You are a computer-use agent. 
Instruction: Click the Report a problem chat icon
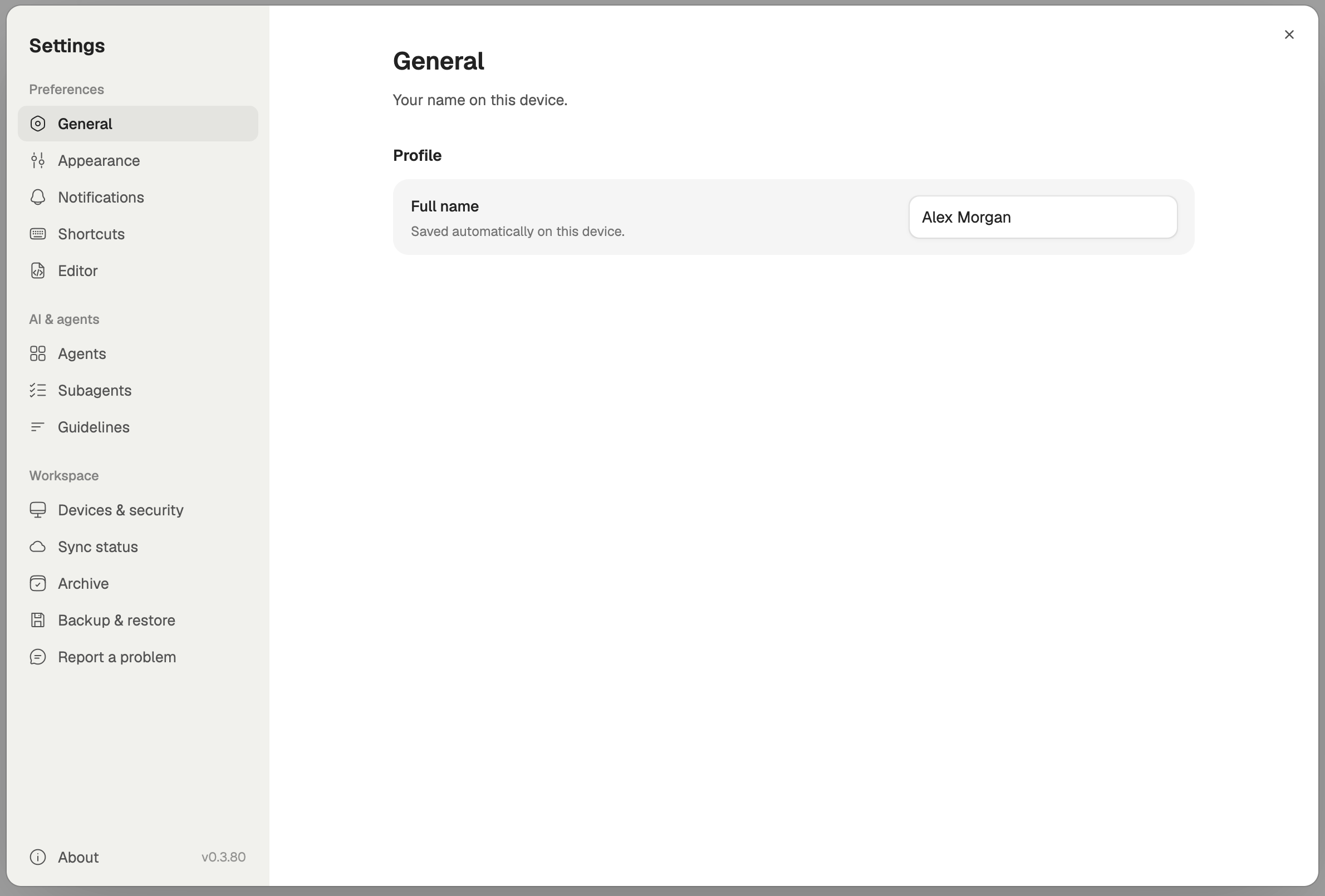coord(38,657)
